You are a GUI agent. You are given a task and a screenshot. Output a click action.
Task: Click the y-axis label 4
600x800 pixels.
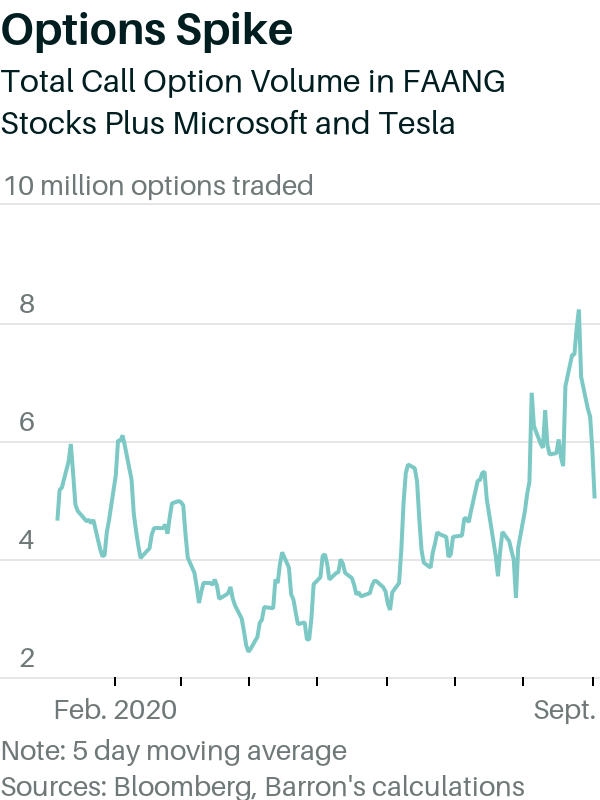click(27, 540)
